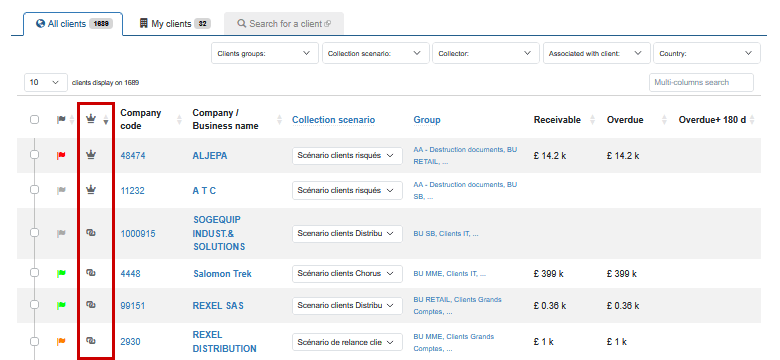Sort the Overdue column

664,120
